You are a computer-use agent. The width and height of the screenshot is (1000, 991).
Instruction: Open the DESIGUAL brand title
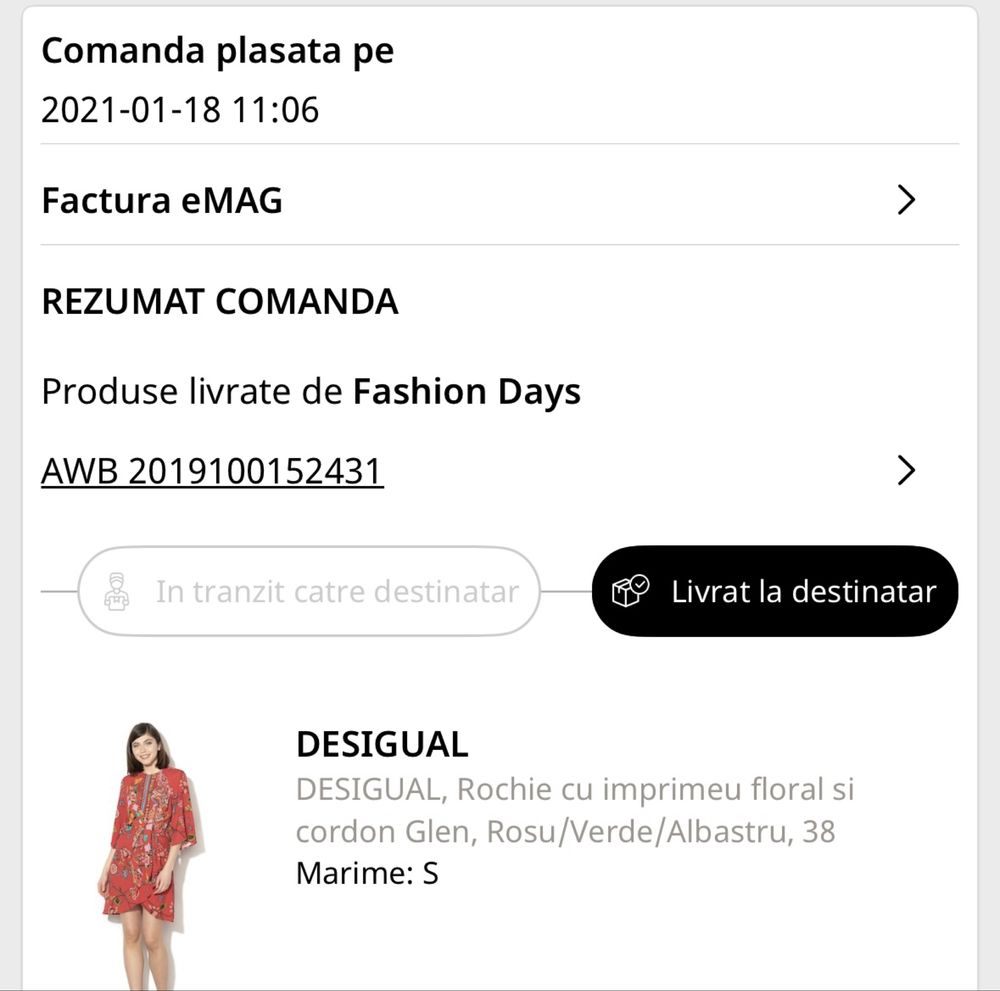(x=382, y=744)
